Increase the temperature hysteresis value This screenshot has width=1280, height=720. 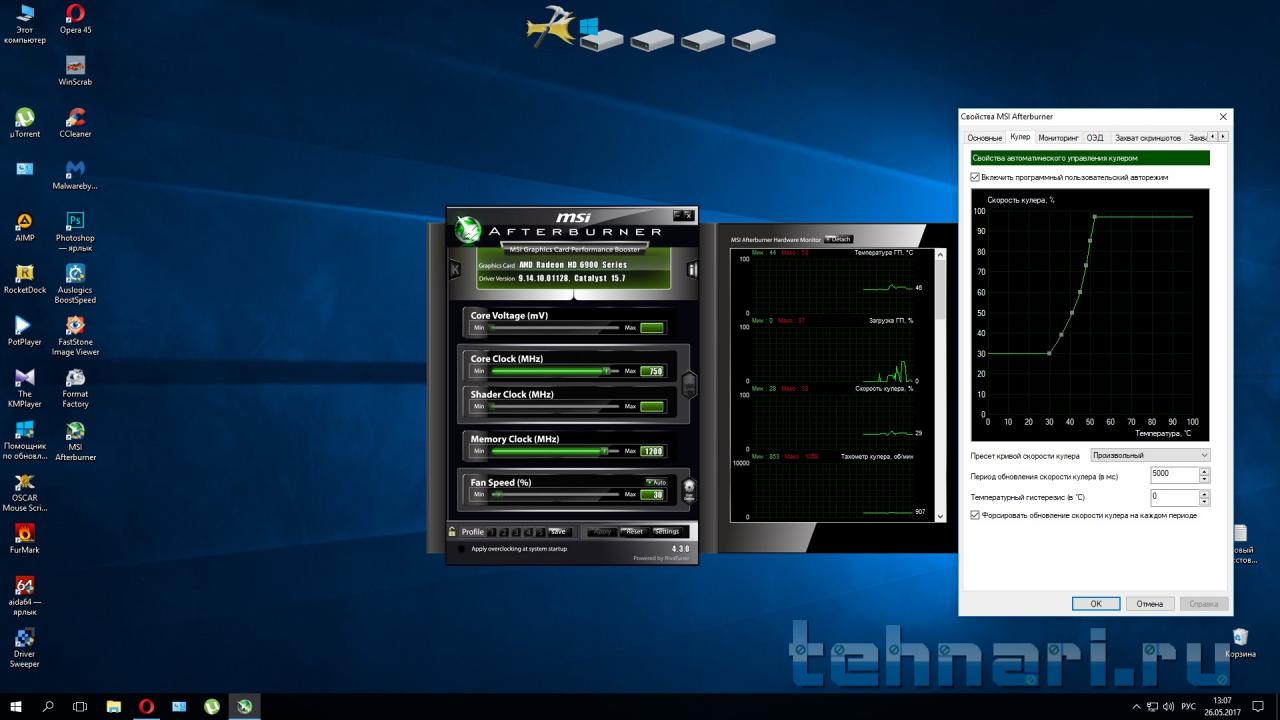click(1204, 493)
